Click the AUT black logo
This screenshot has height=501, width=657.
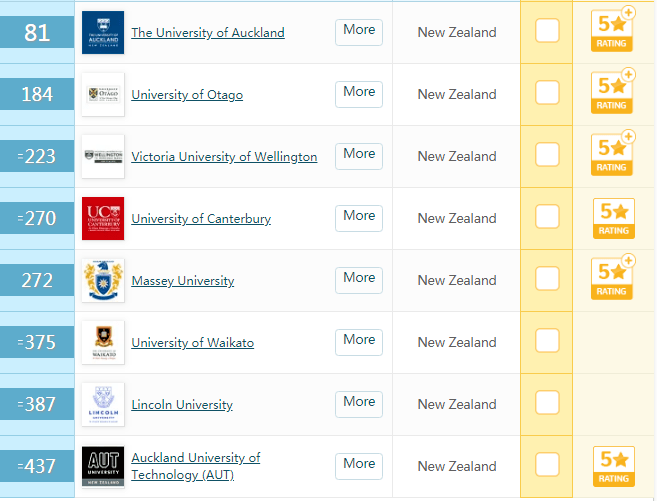103,466
